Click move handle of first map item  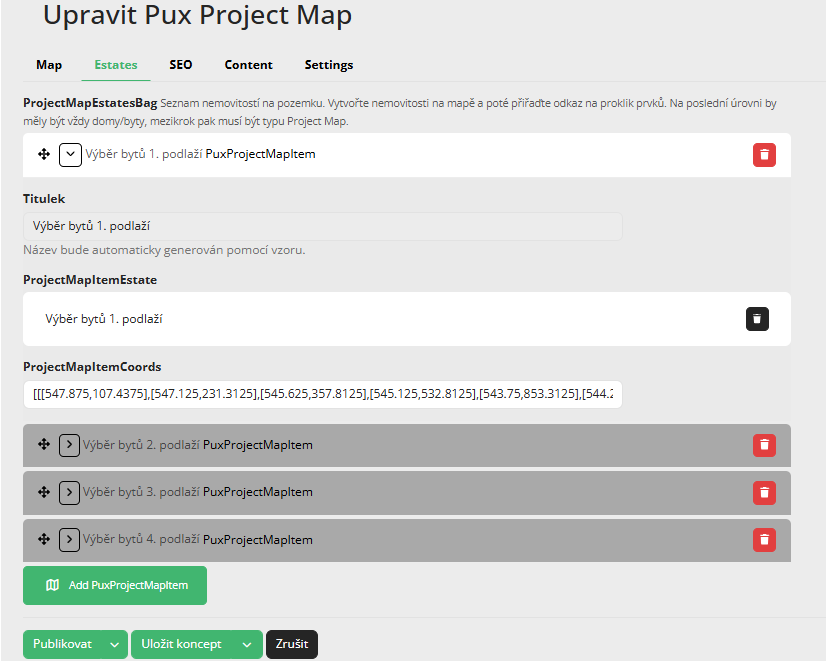[x=43, y=155]
